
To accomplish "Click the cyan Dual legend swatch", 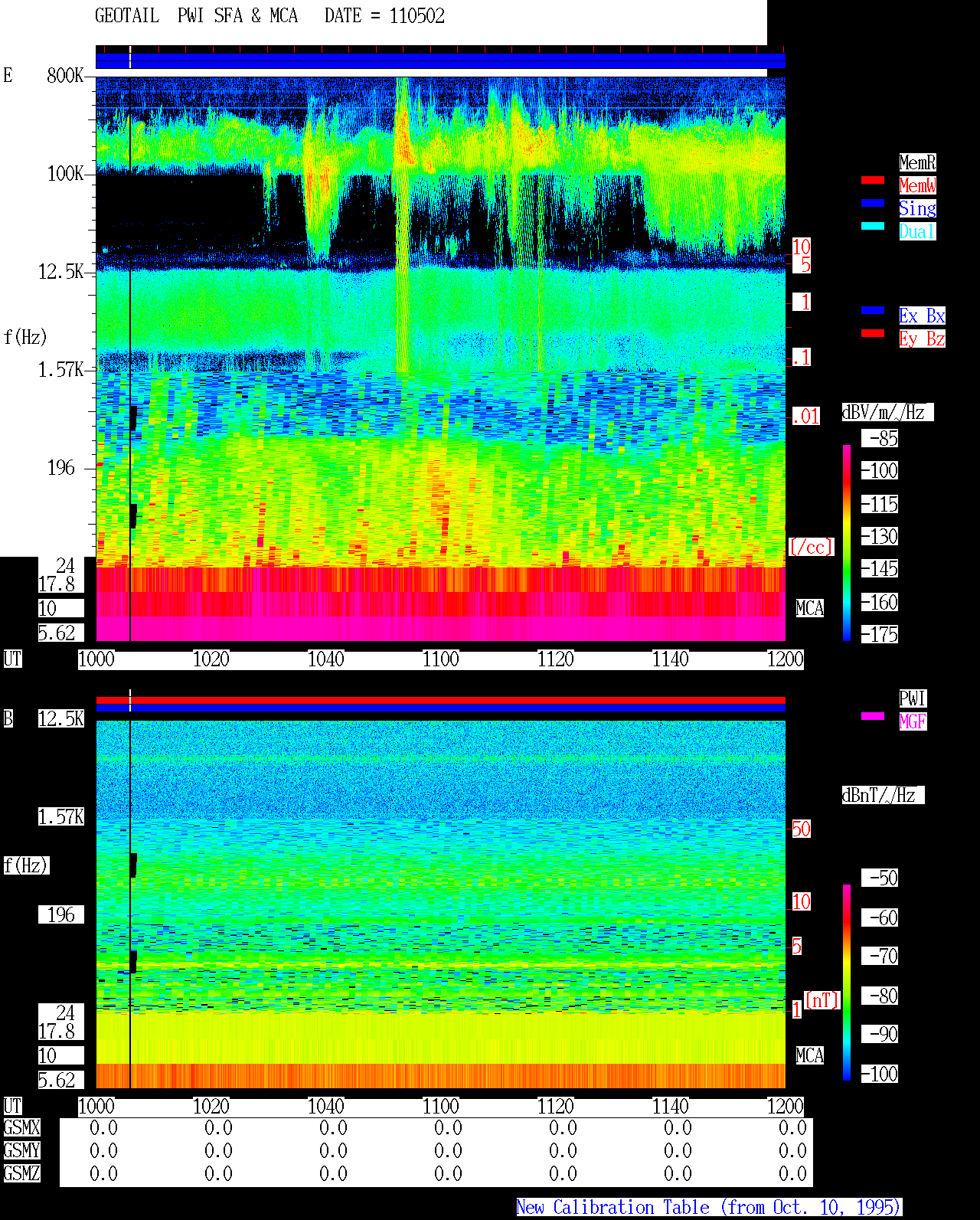I will pyautogui.click(x=873, y=226).
